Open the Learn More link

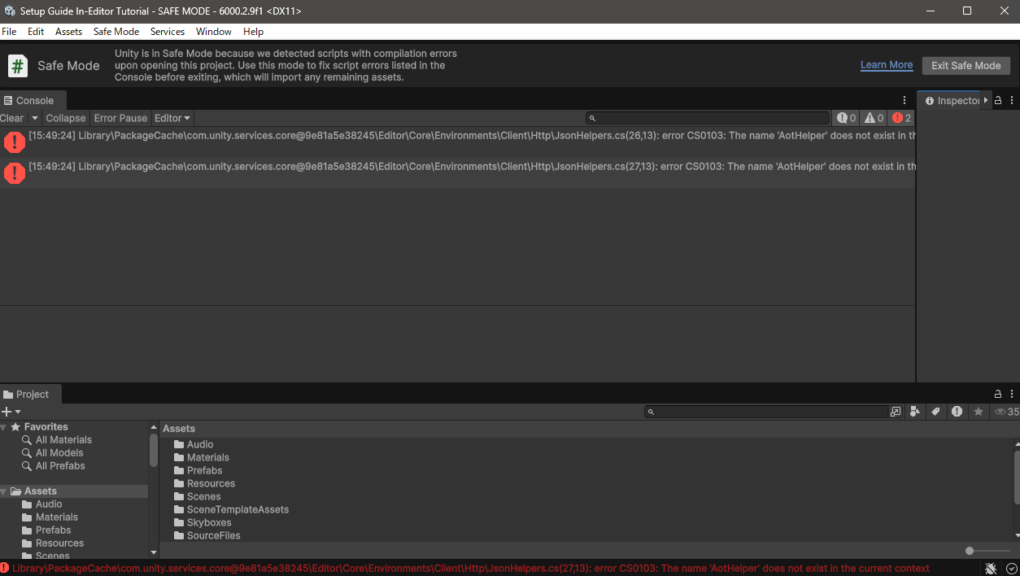pos(886,65)
